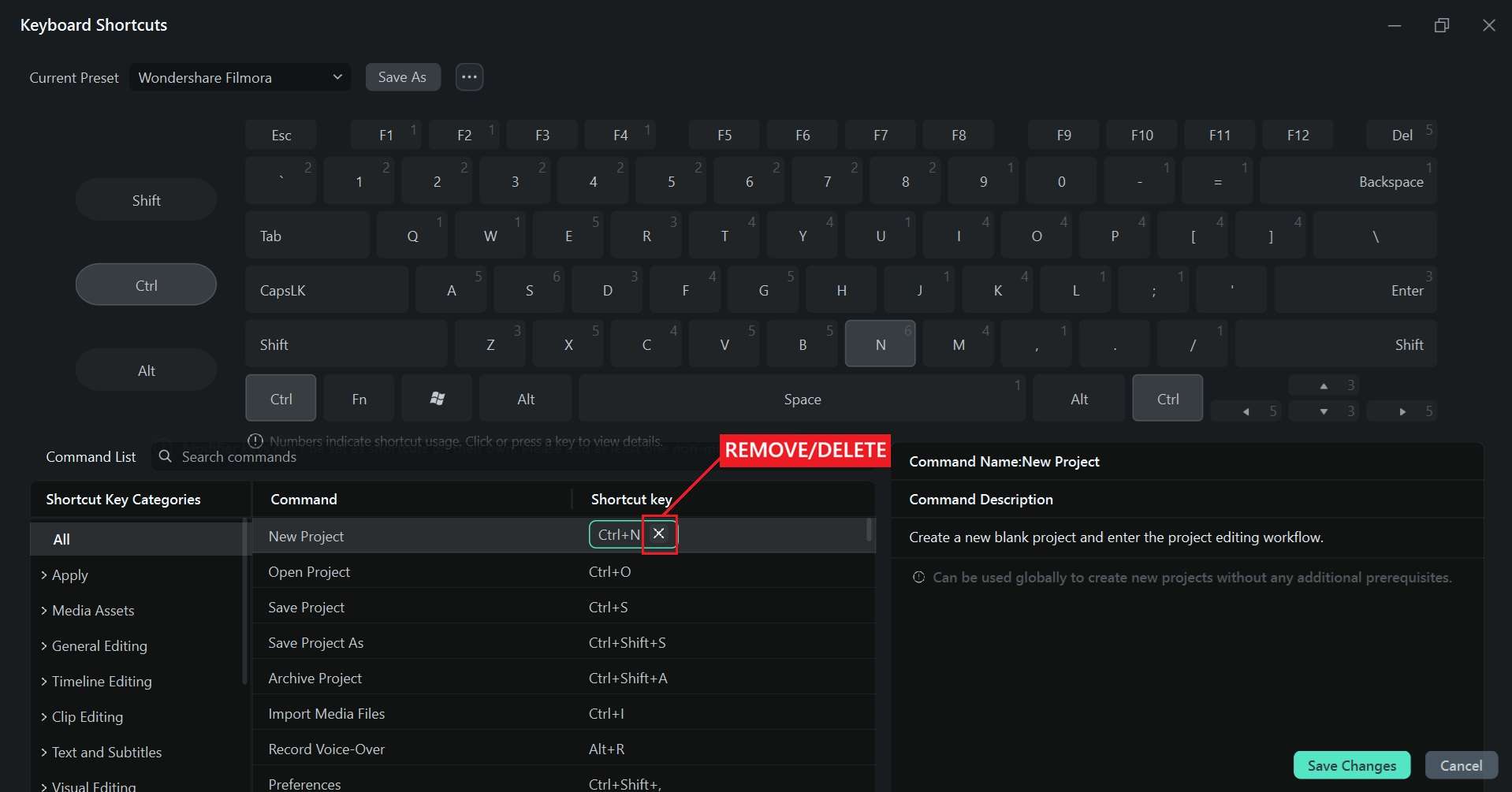Click the Q key
1512x792 pixels.
pyautogui.click(x=412, y=235)
